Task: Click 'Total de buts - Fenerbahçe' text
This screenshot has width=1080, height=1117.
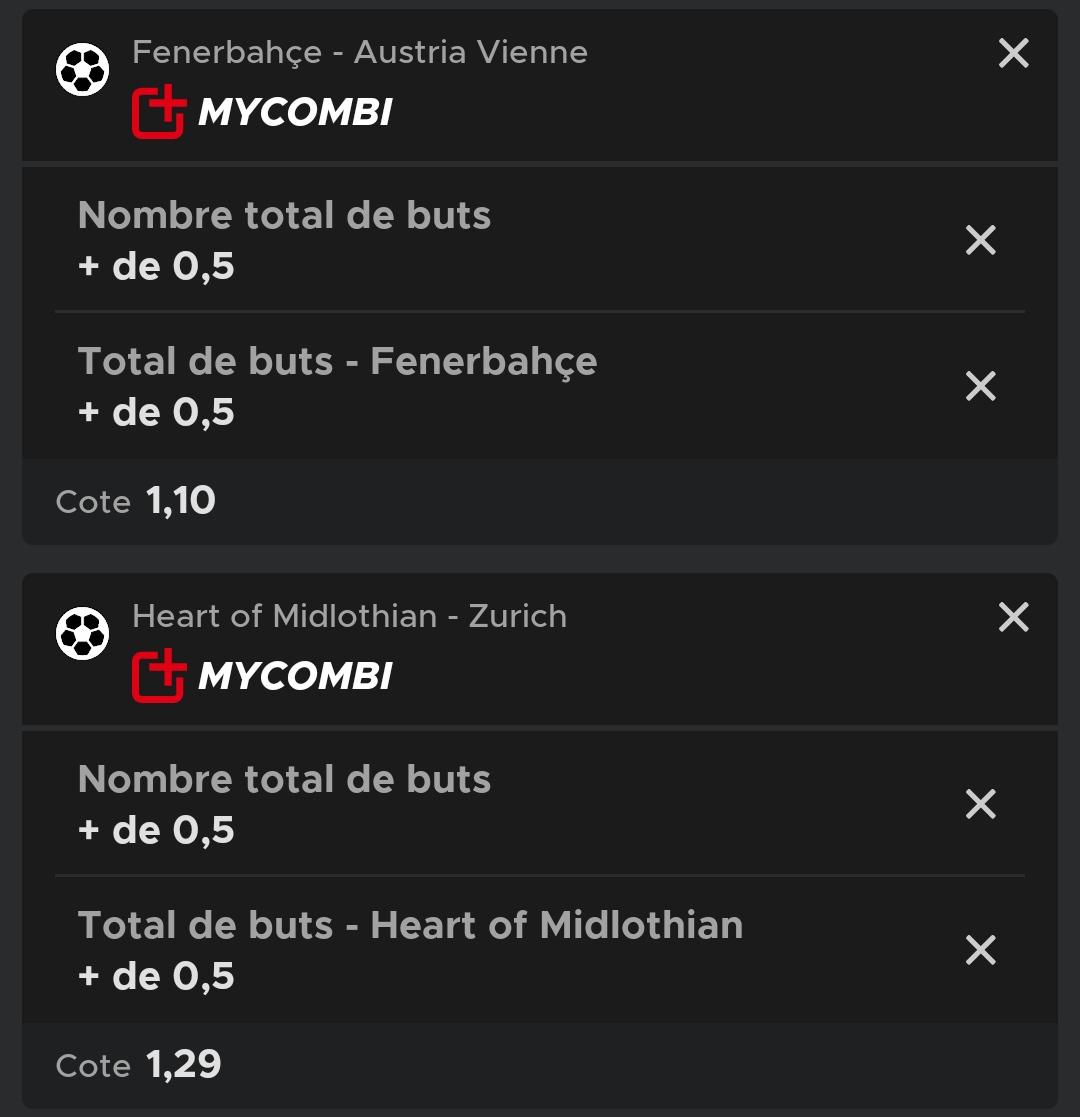Action: [338, 363]
